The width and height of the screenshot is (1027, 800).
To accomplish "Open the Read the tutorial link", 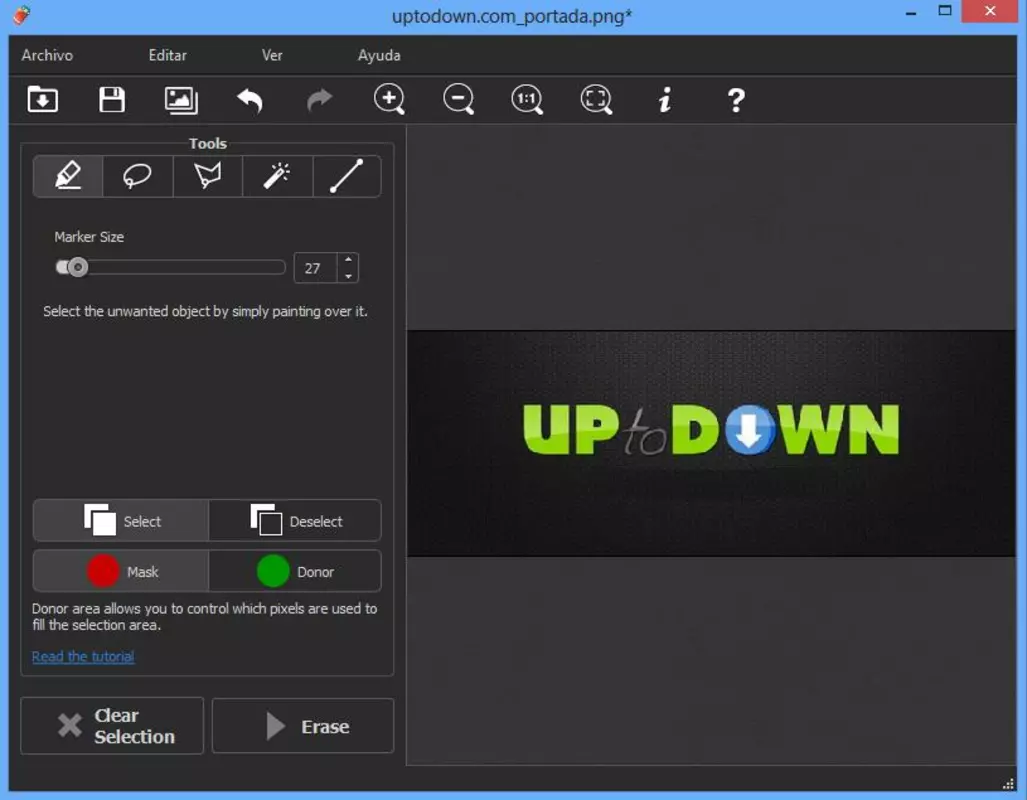I will click(83, 657).
